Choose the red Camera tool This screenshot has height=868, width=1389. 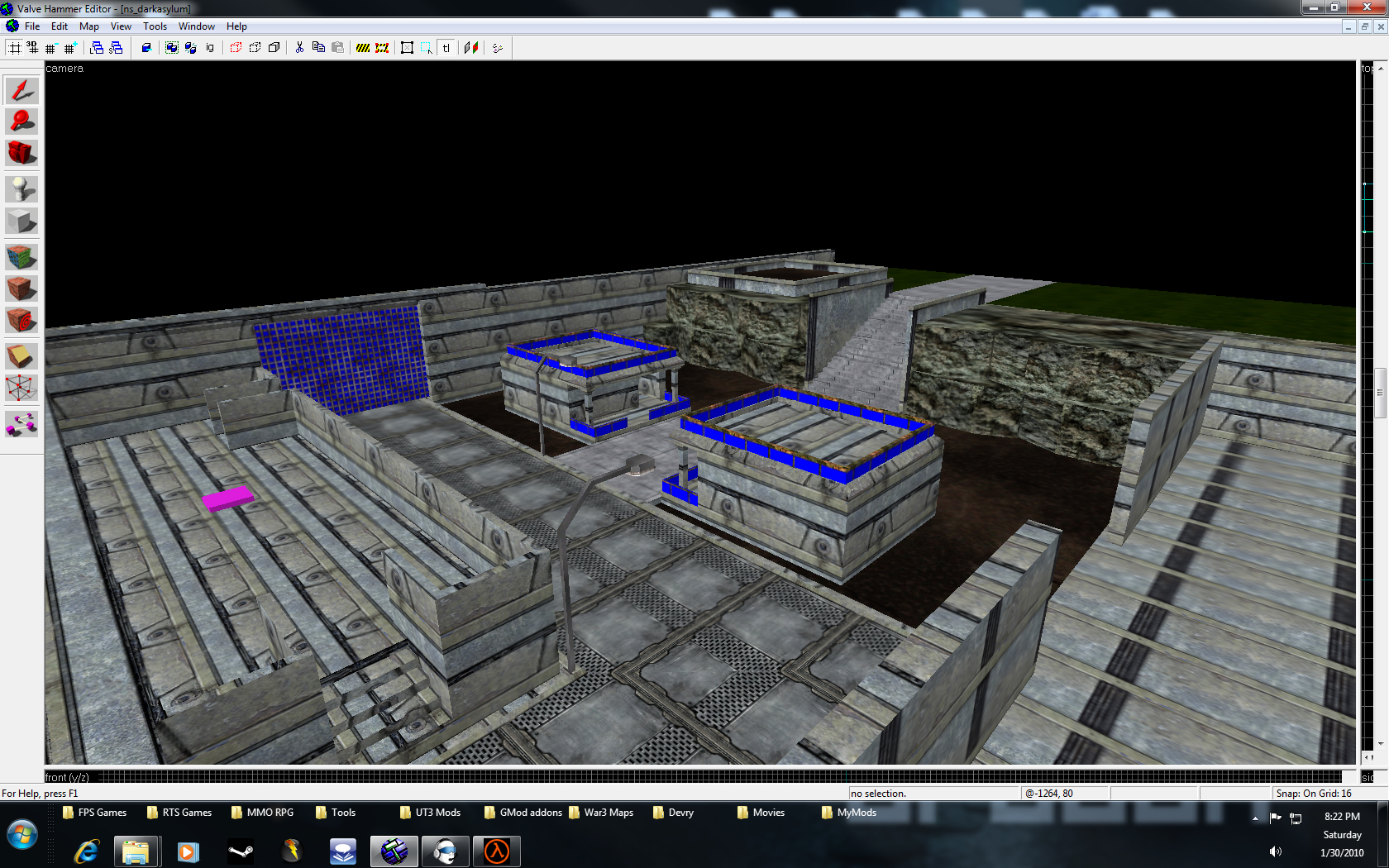[x=21, y=153]
